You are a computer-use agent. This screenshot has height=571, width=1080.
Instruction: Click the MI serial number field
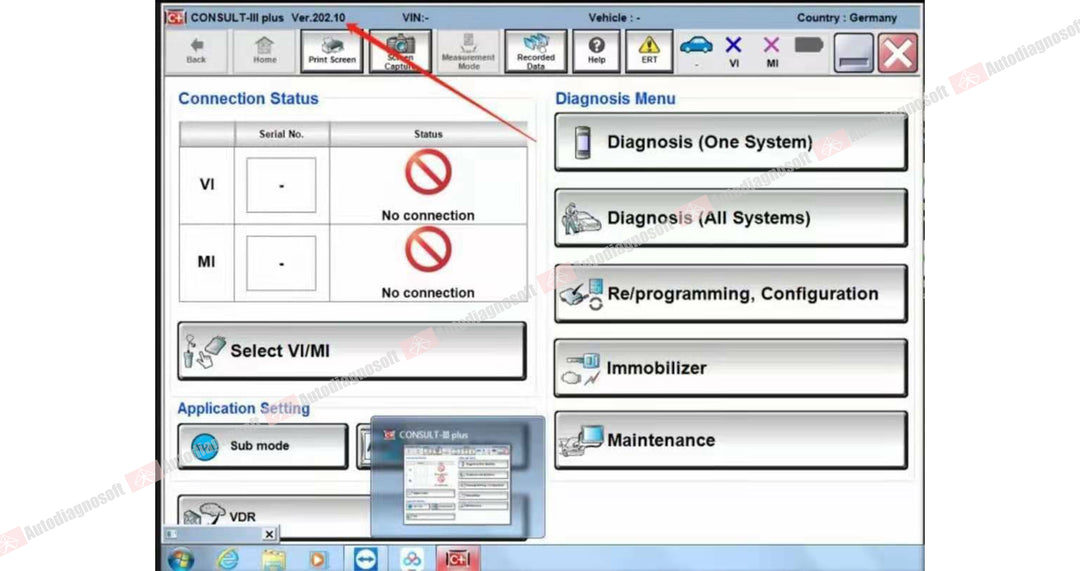[281, 263]
